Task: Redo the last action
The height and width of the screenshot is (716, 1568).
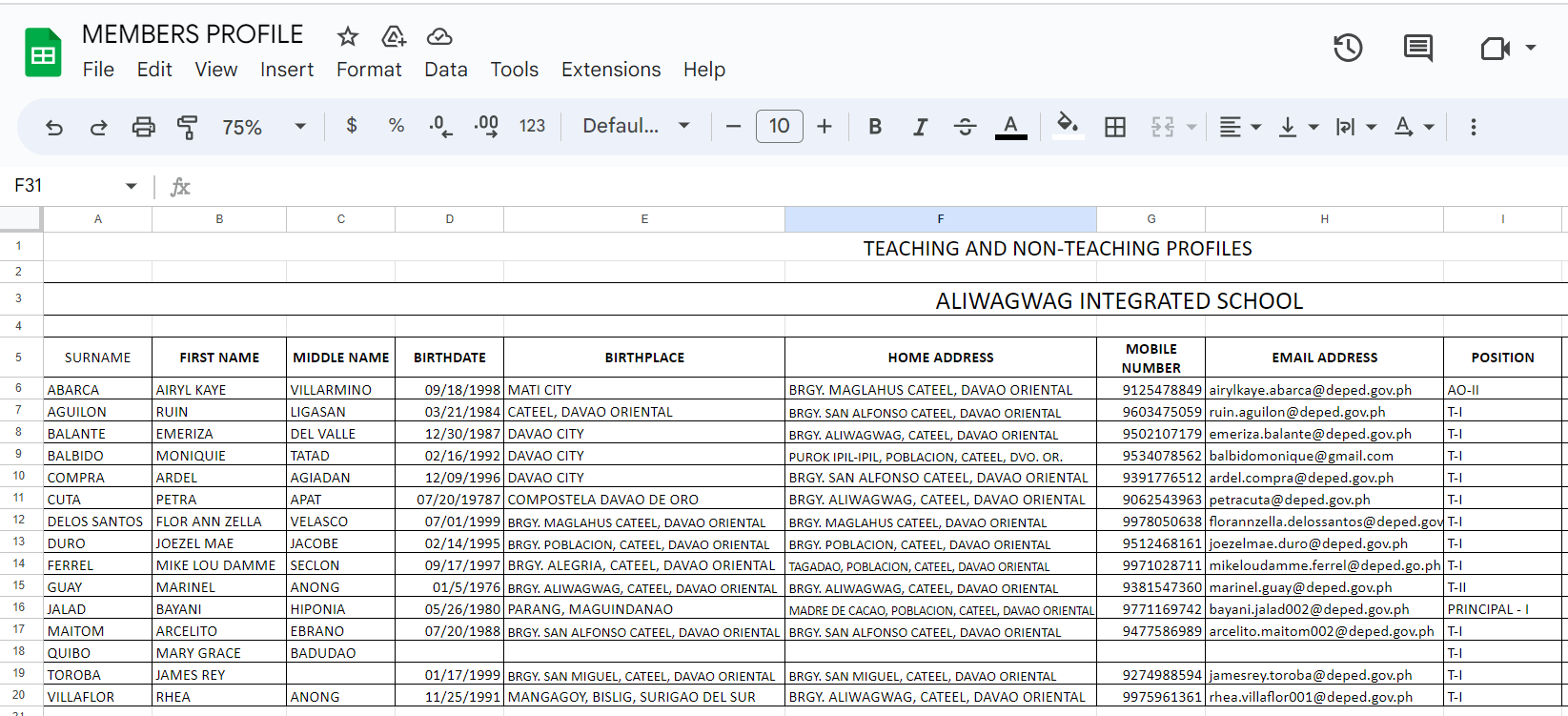Action: [98, 127]
